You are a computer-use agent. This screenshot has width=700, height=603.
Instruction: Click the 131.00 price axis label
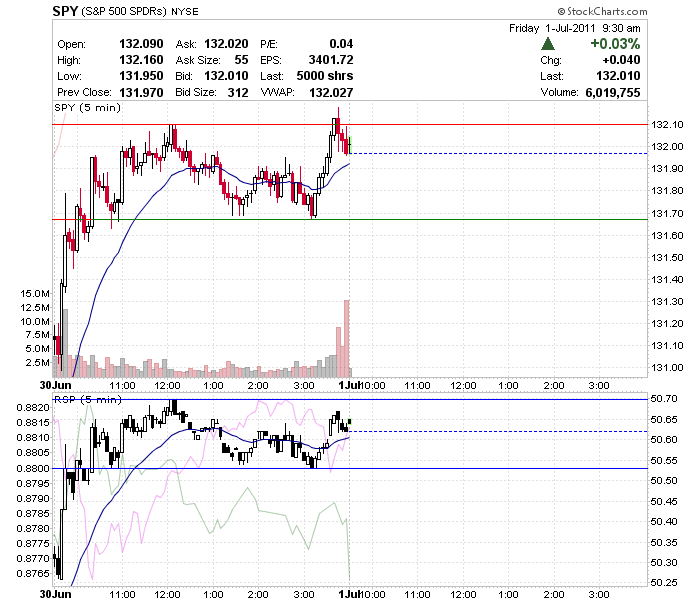(667, 368)
